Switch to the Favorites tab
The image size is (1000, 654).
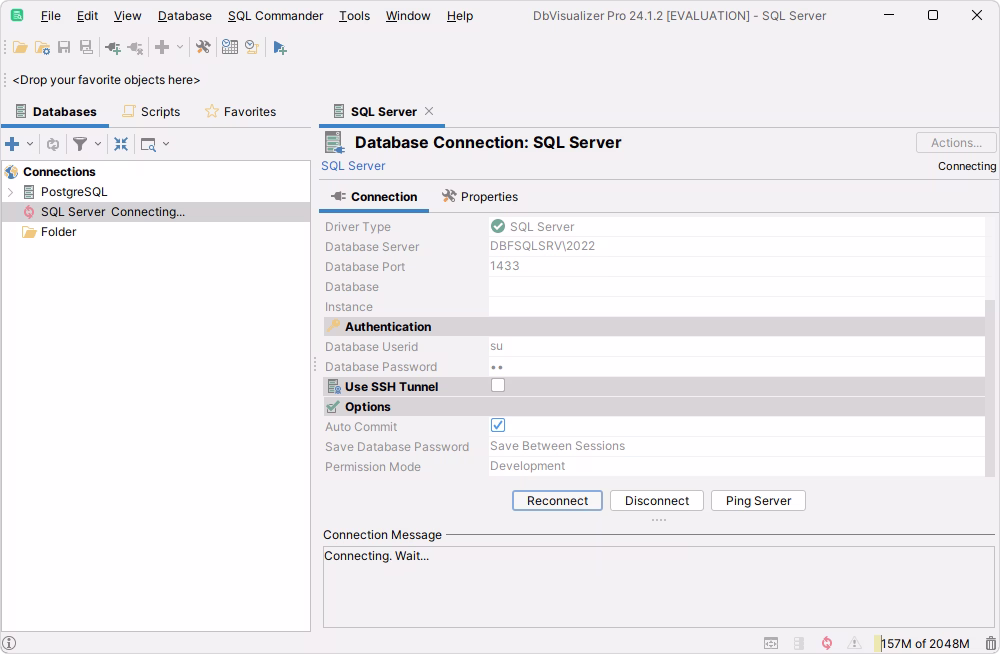(241, 112)
